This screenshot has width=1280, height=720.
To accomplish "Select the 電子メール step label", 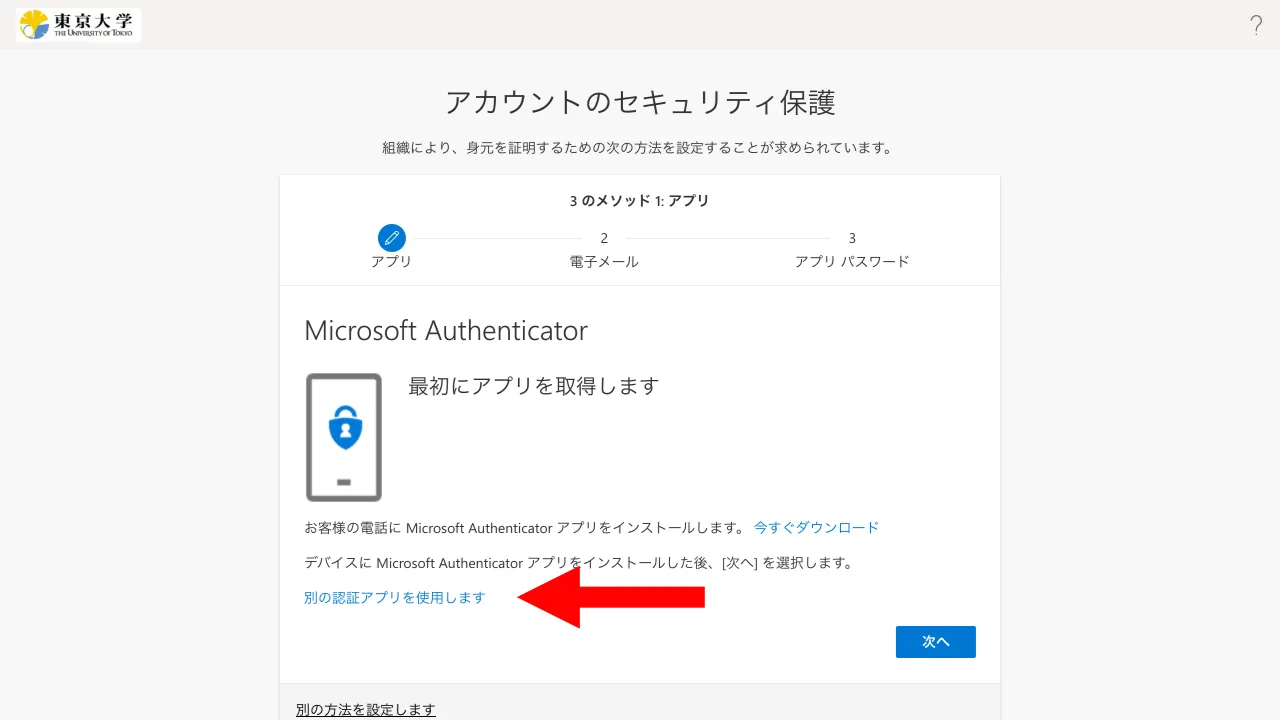I will 604,262.
